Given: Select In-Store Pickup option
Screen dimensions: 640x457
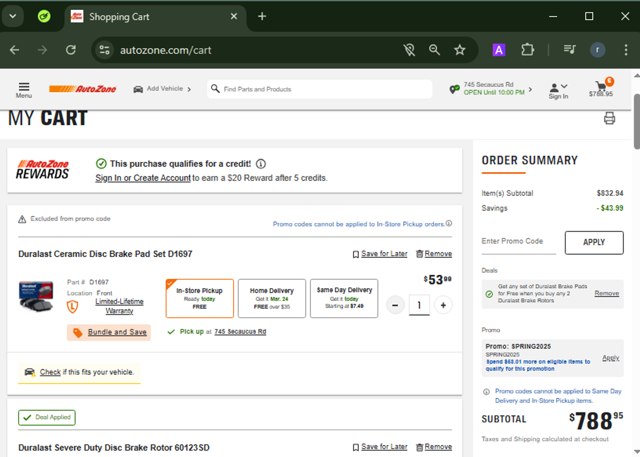Looking at the screenshot, I should (x=199, y=298).
